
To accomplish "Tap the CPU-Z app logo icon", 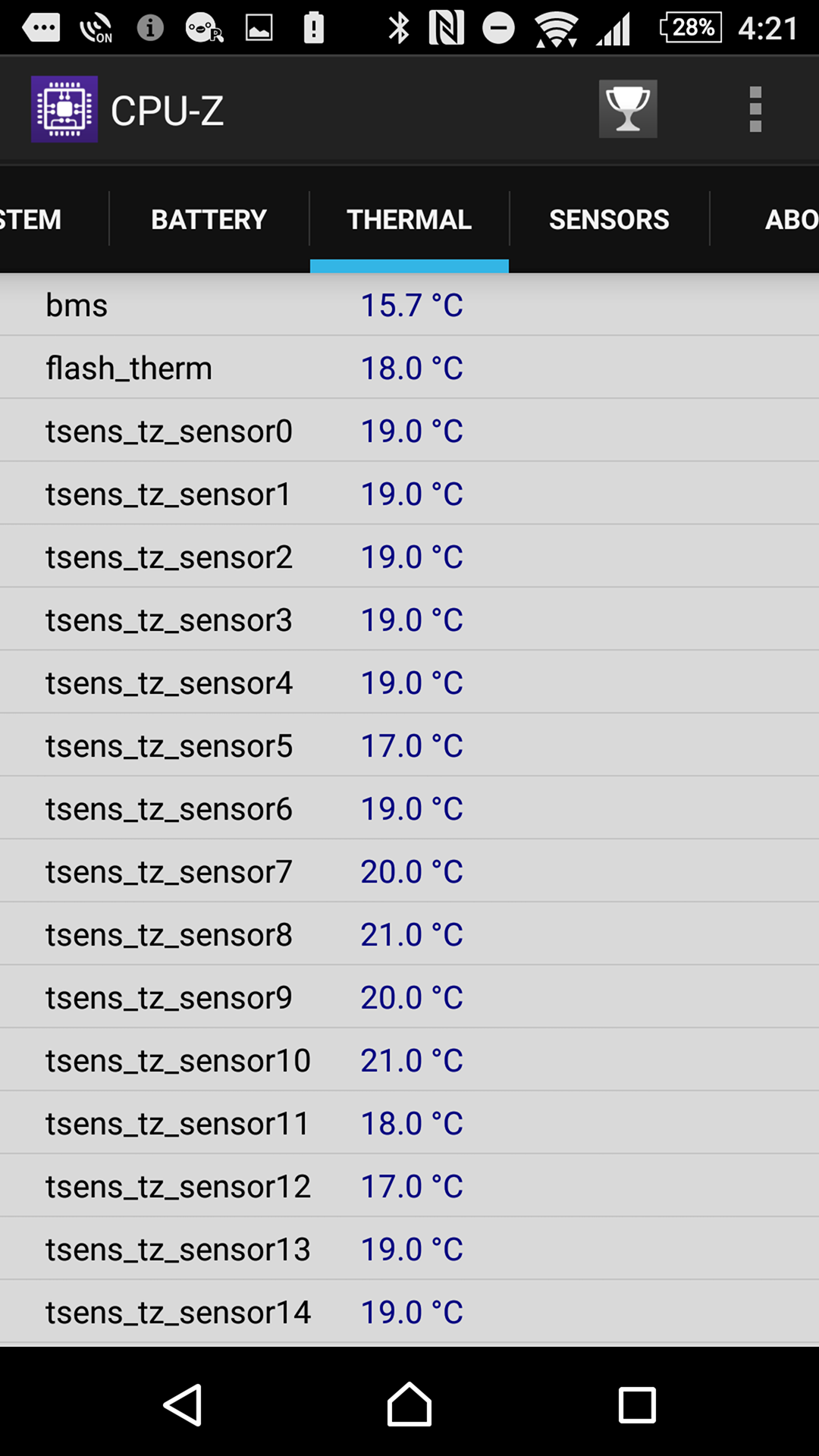I will pos(64,109).
